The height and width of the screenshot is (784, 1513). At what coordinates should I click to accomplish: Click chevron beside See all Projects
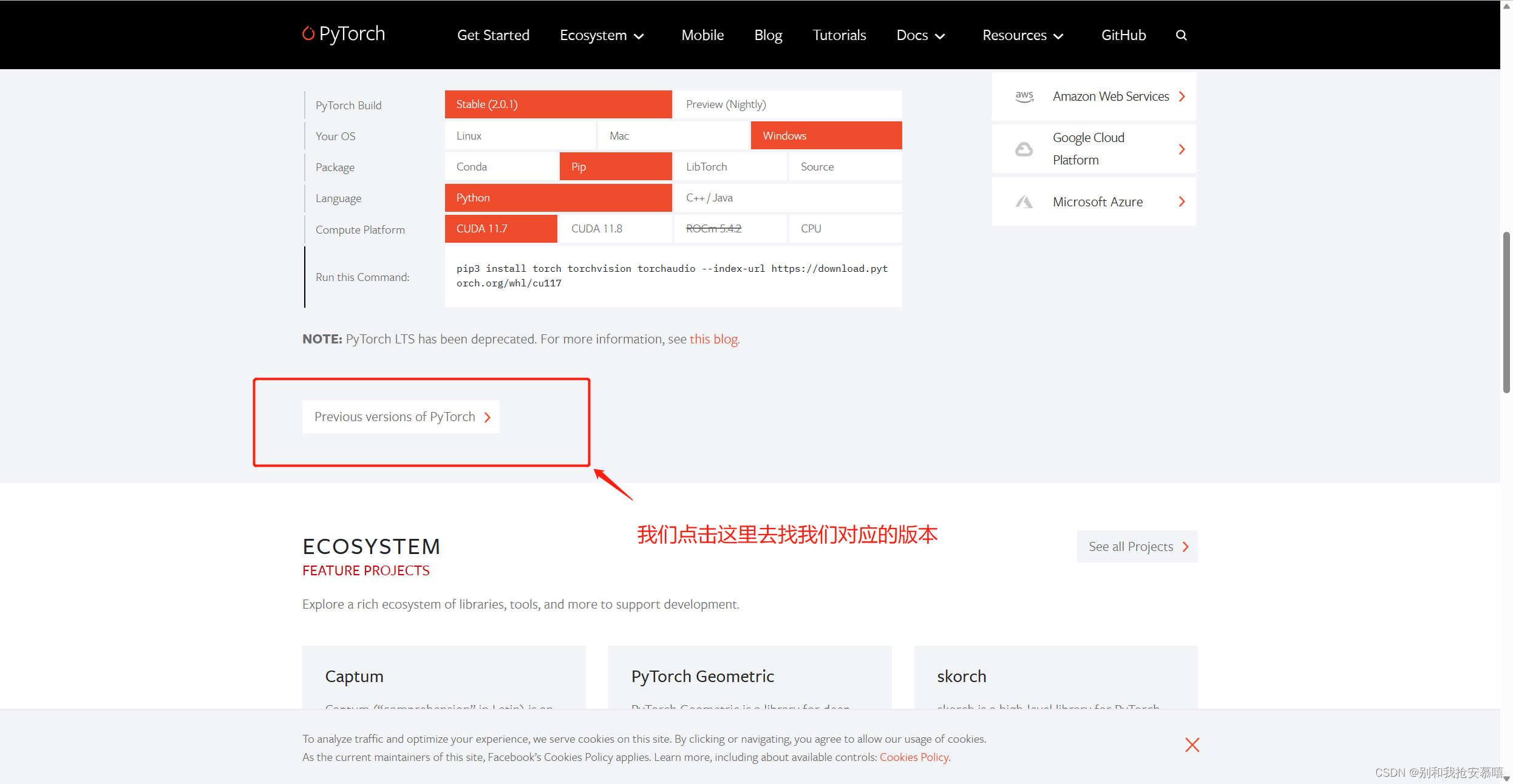[x=1185, y=547]
